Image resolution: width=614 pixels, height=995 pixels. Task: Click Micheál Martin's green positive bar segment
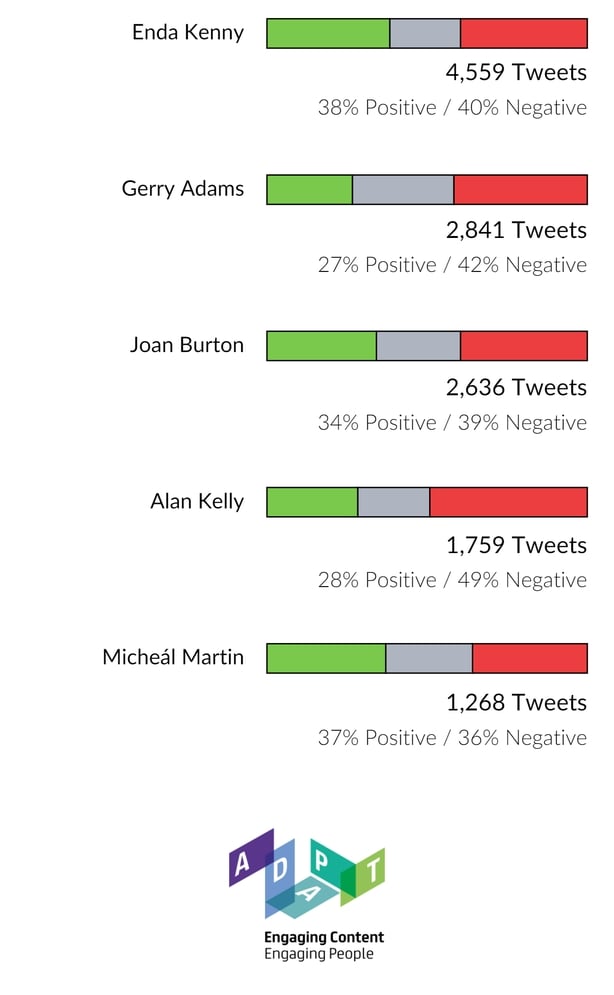[x=326, y=659]
